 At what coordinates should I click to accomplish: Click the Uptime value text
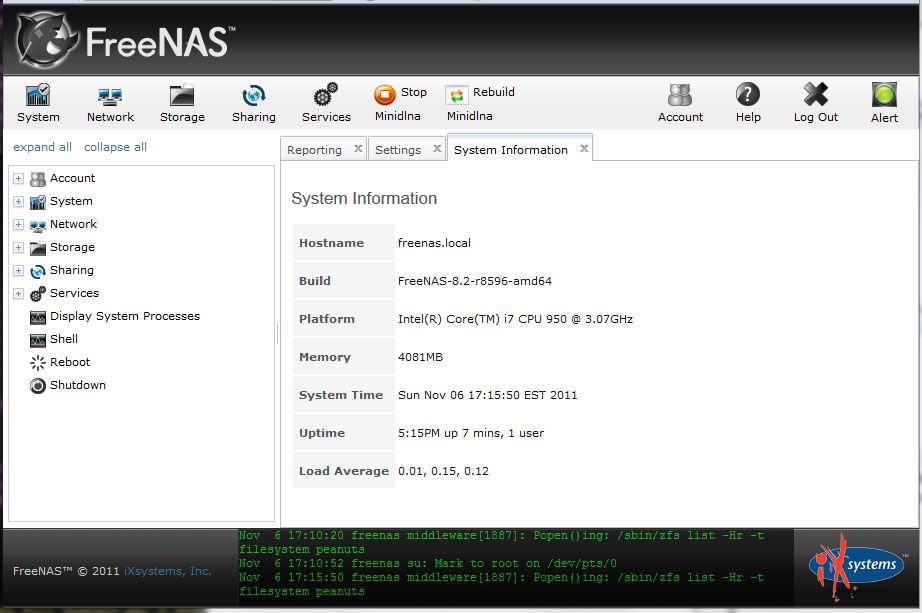pos(471,434)
